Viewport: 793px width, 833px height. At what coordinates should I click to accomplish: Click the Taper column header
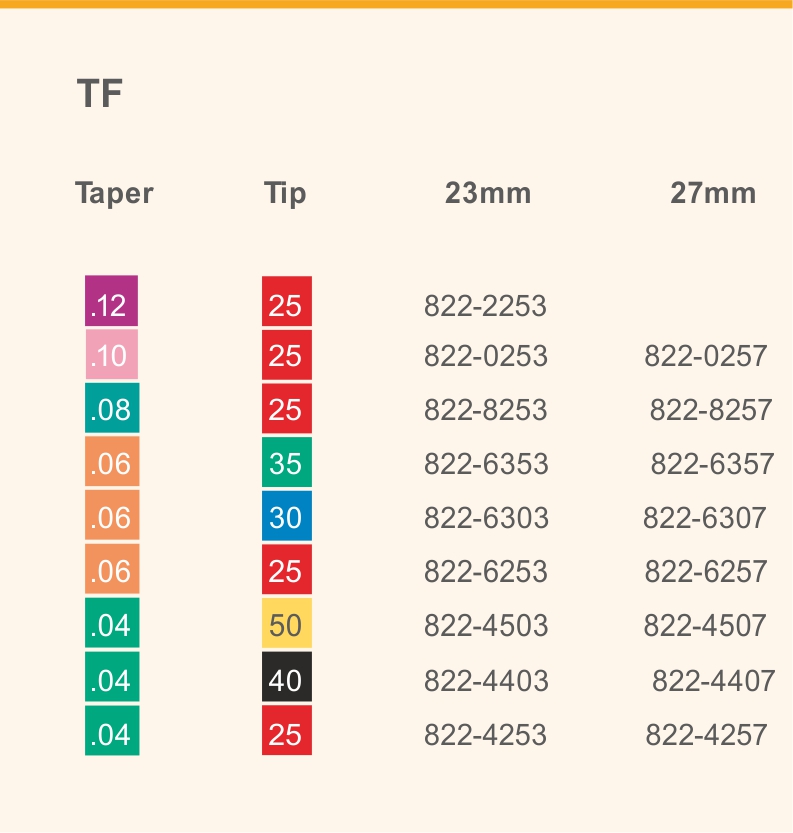(114, 193)
